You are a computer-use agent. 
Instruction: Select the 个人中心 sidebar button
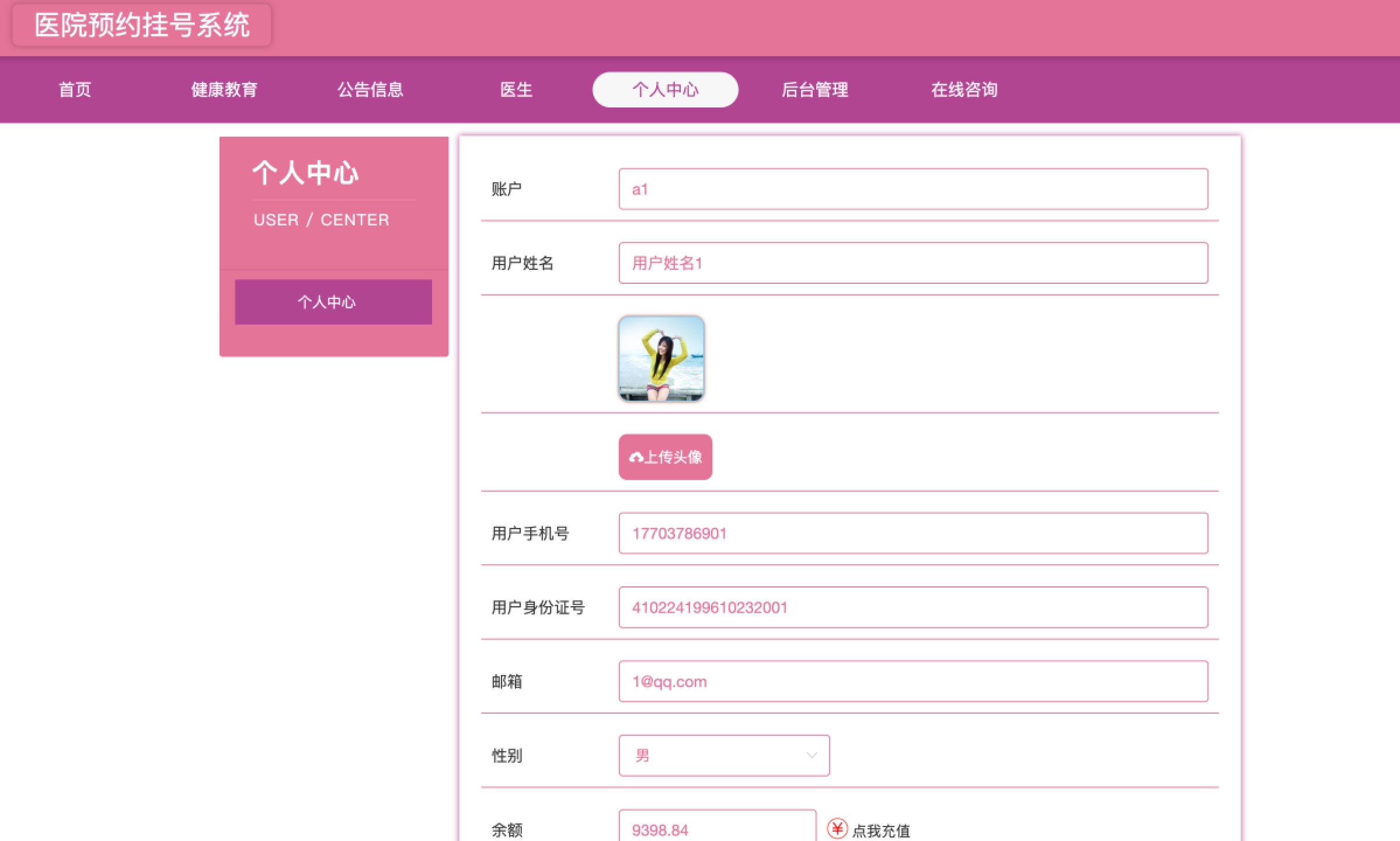(333, 301)
